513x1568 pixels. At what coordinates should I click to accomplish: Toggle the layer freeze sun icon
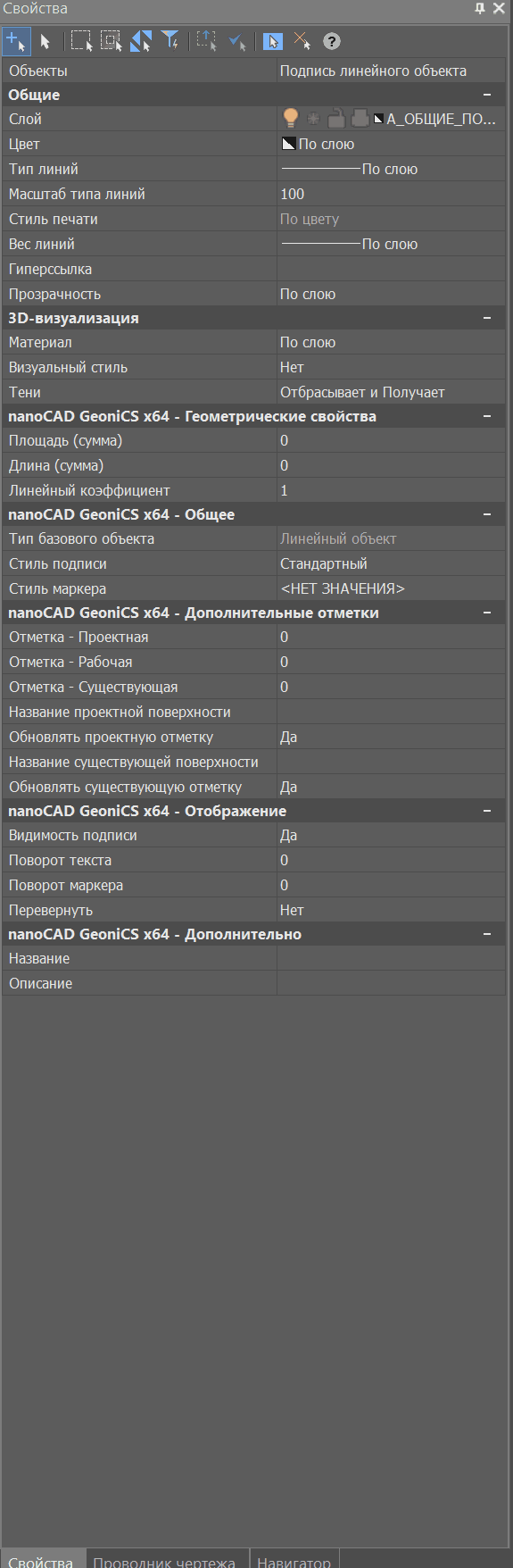[x=313, y=119]
